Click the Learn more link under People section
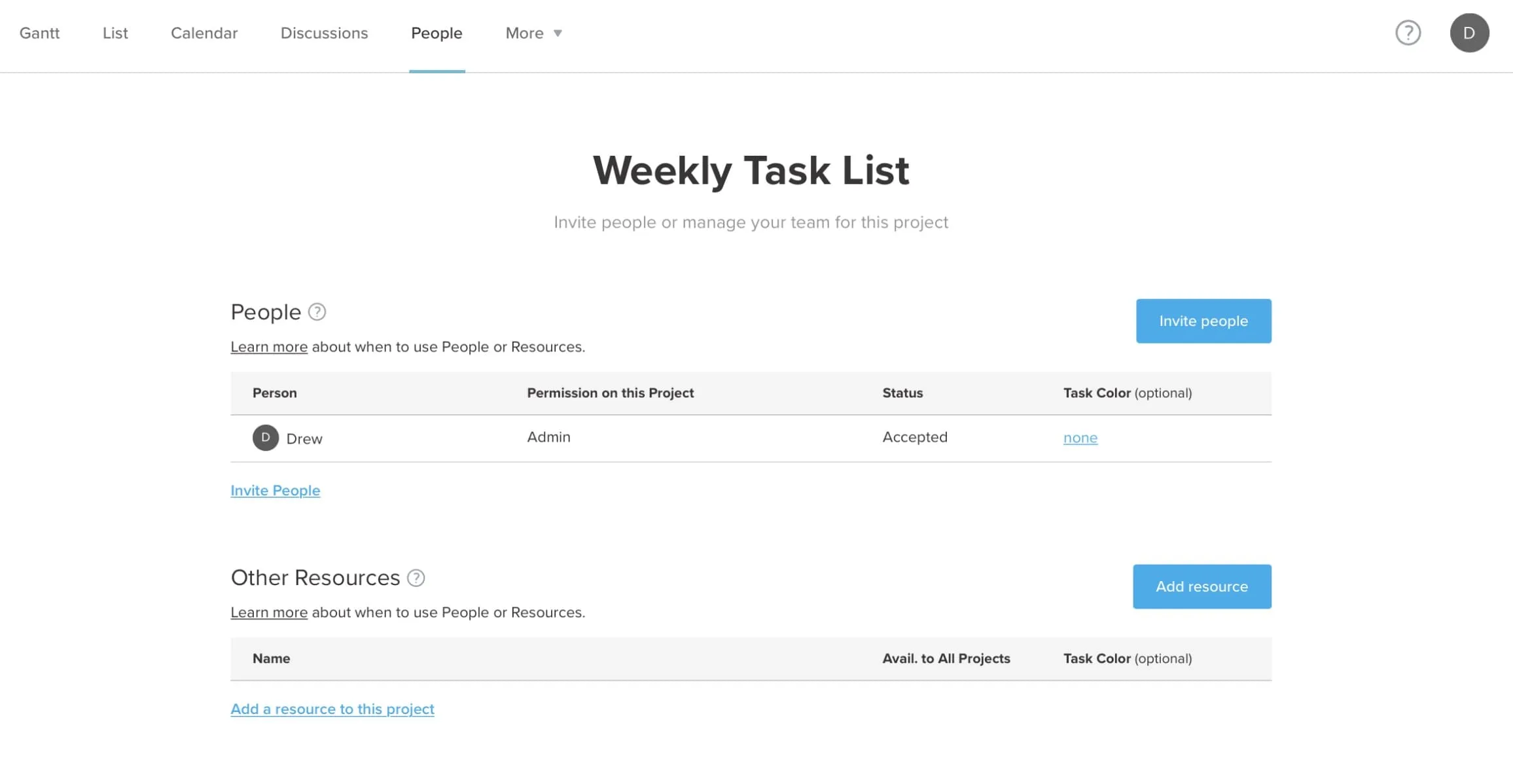The width and height of the screenshot is (1513, 784). (x=269, y=347)
